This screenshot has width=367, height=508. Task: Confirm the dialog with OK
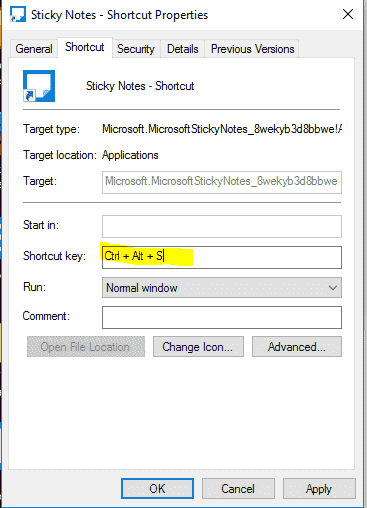[157, 489]
